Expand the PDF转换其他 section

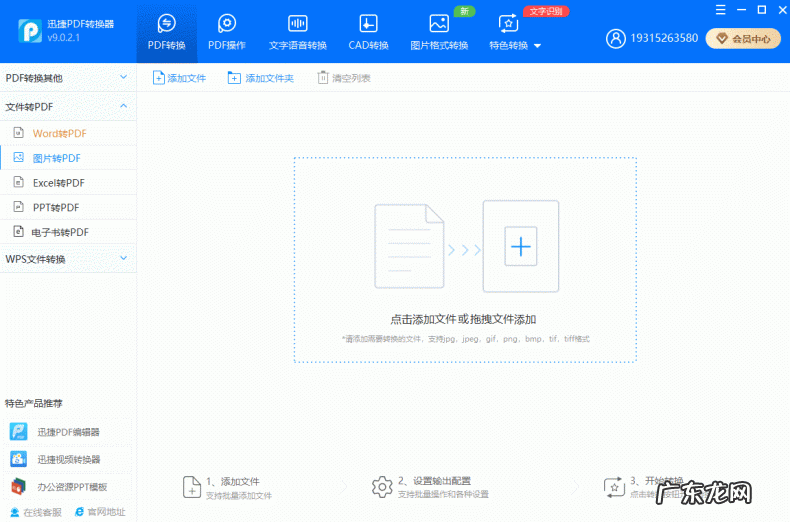point(68,78)
